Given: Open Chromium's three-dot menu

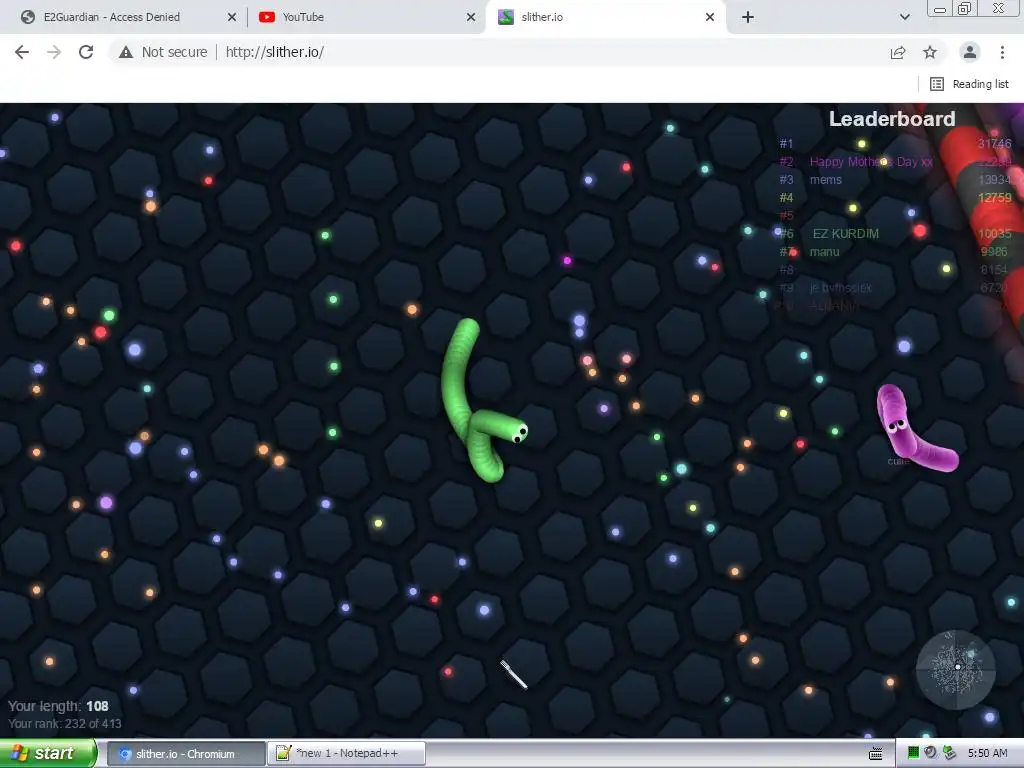Looking at the screenshot, I should (x=1002, y=52).
